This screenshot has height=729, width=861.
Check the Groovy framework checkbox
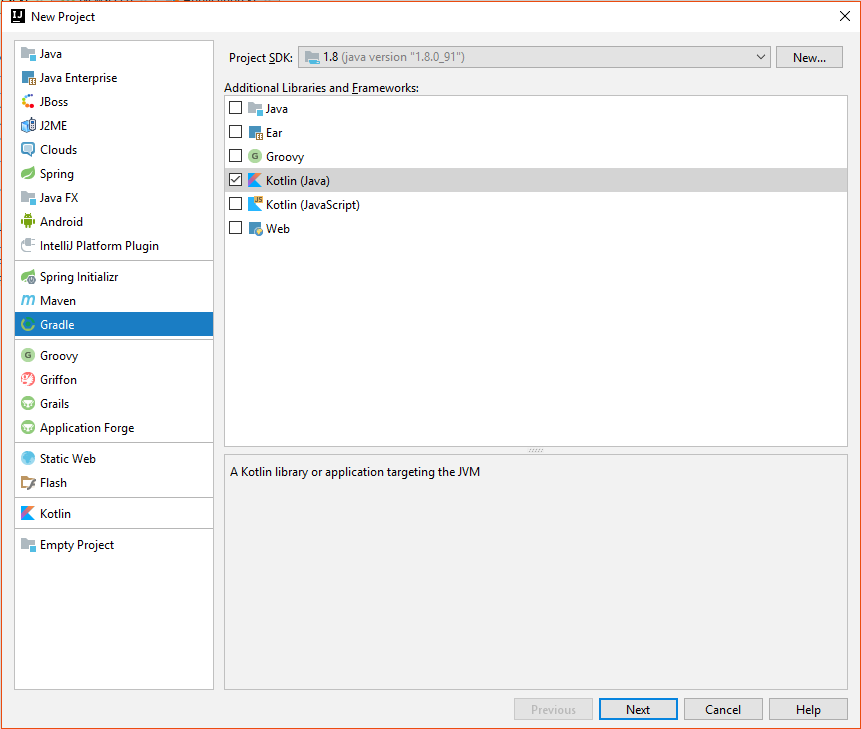point(236,156)
